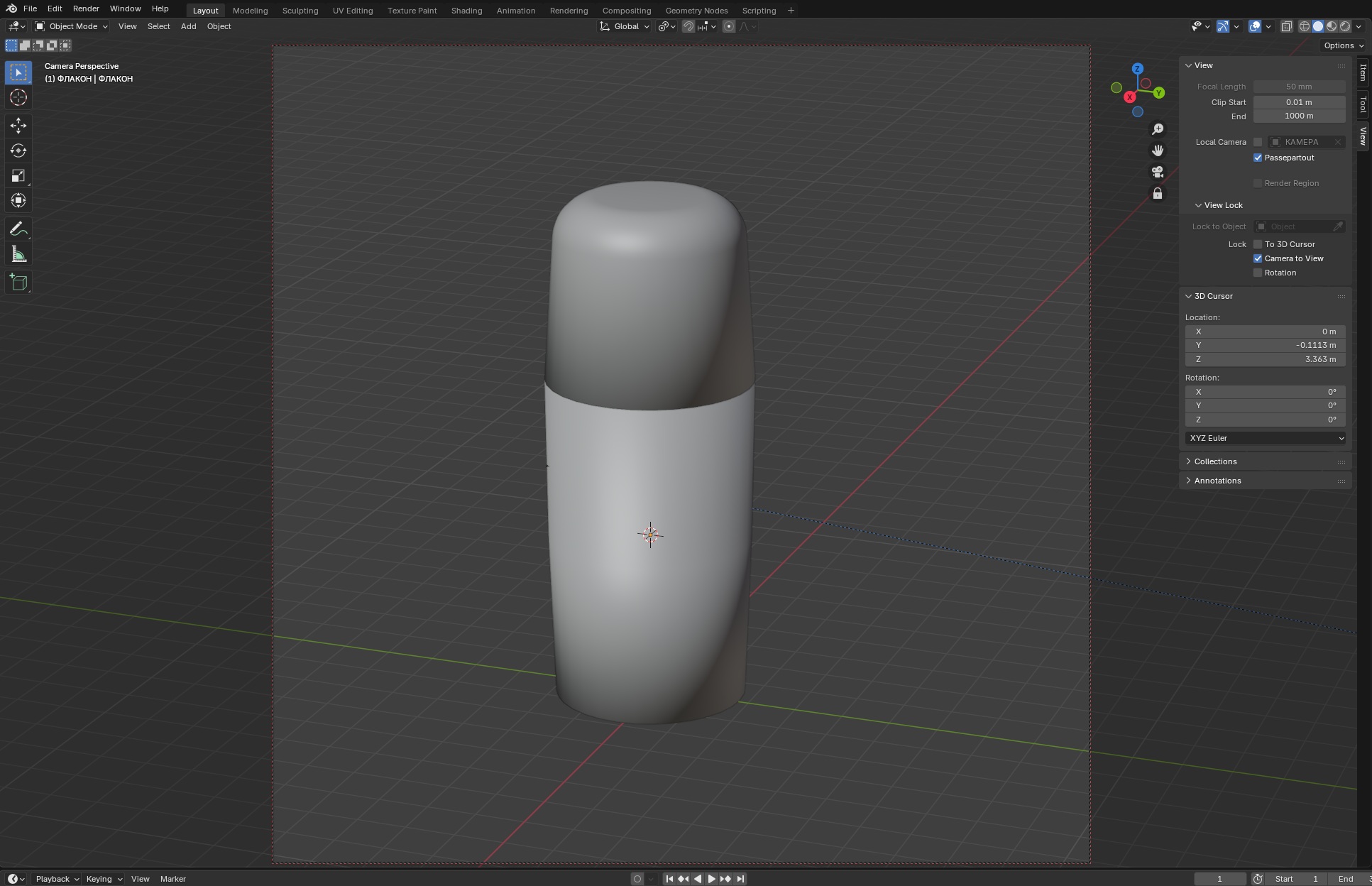Screen dimensions: 1372x886
Task: Open the Object Mode dropdown
Action: point(71,26)
